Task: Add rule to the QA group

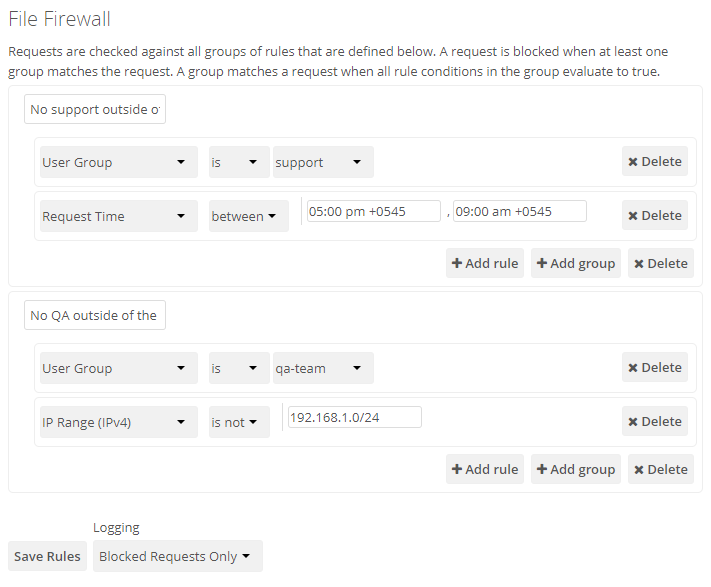Action: point(484,470)
